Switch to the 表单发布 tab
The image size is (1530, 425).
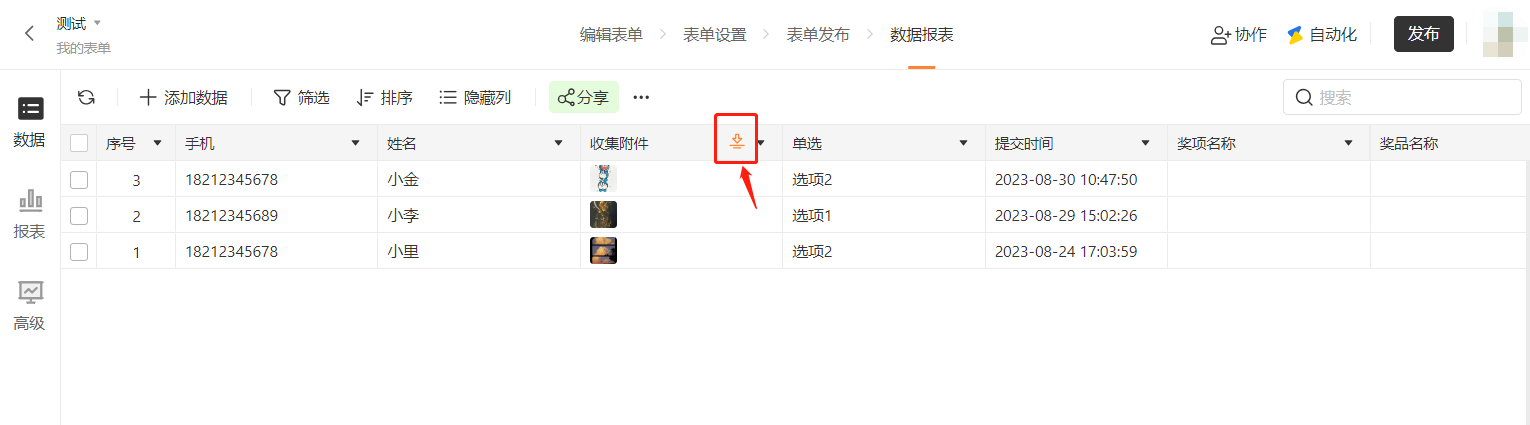coord(818,34)
